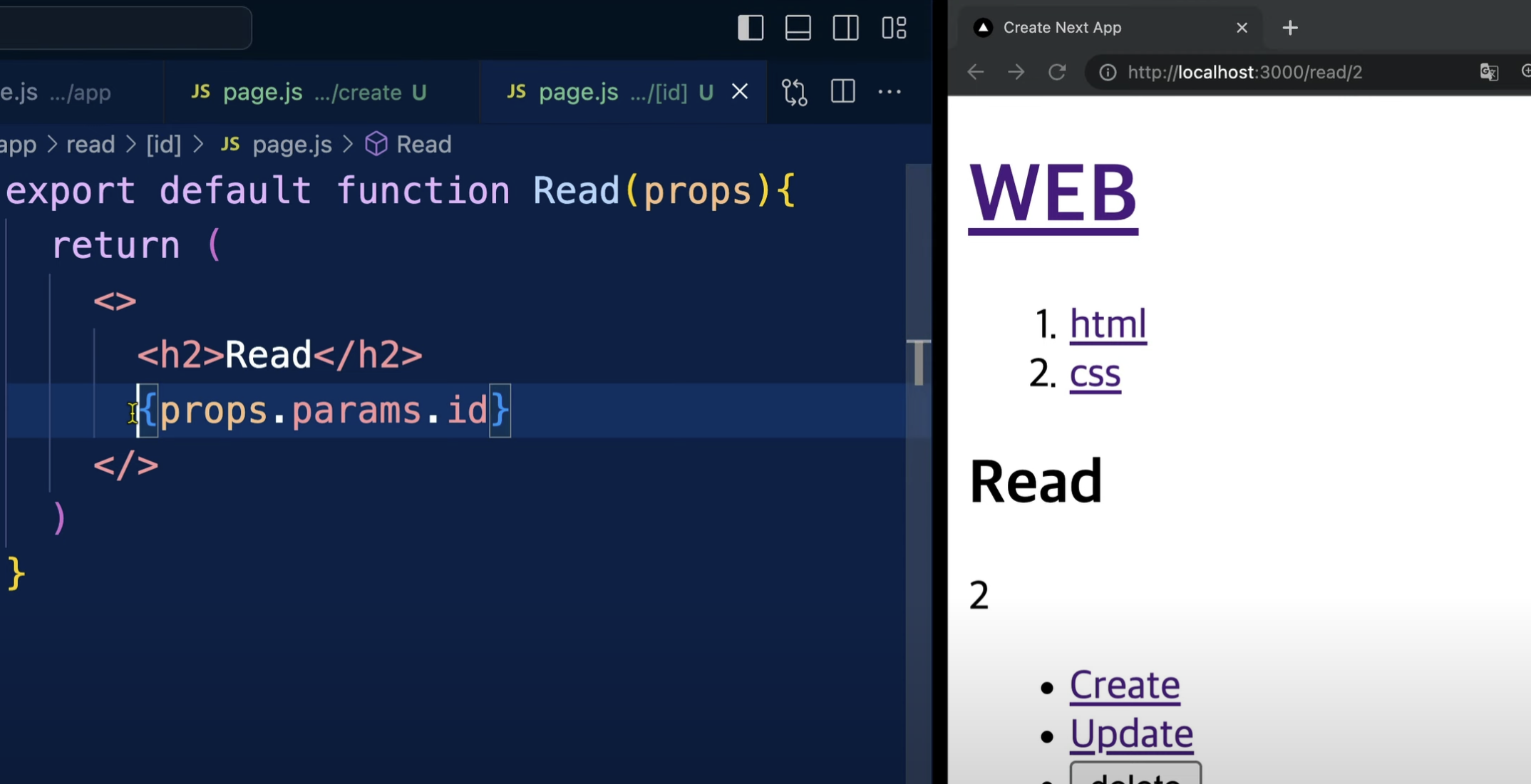Open Read symbol in breadcrumb
The height and width of the screenshot is (784, 1531).
(423, 145)
